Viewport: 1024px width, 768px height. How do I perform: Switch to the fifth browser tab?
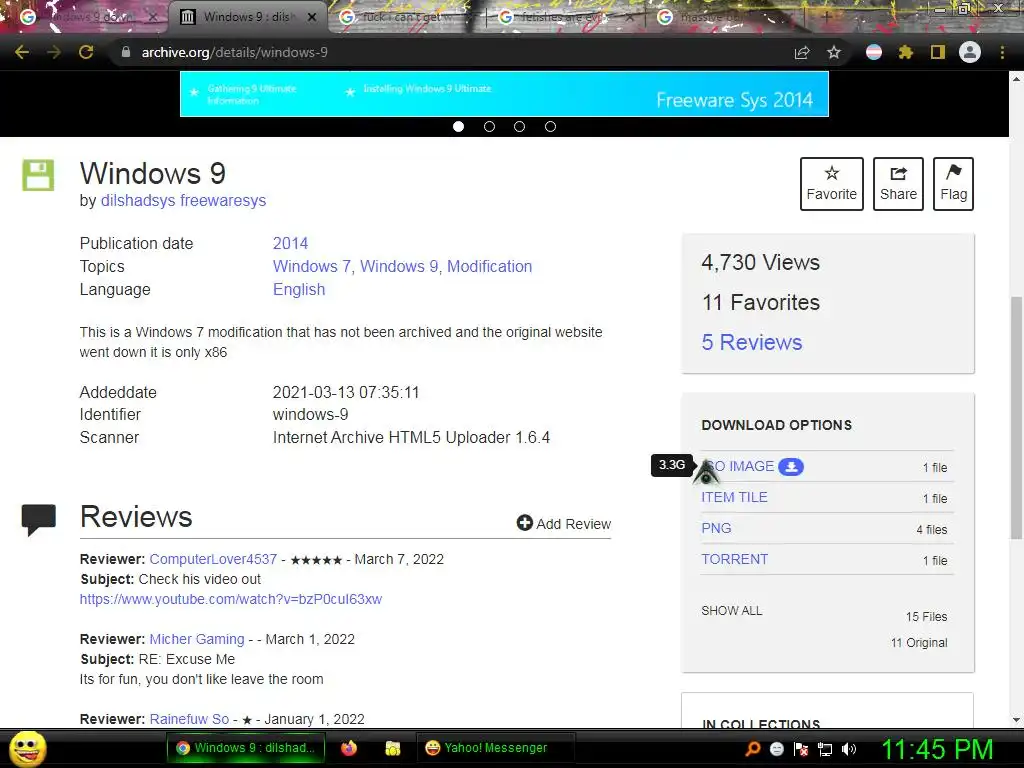point(725,17)
